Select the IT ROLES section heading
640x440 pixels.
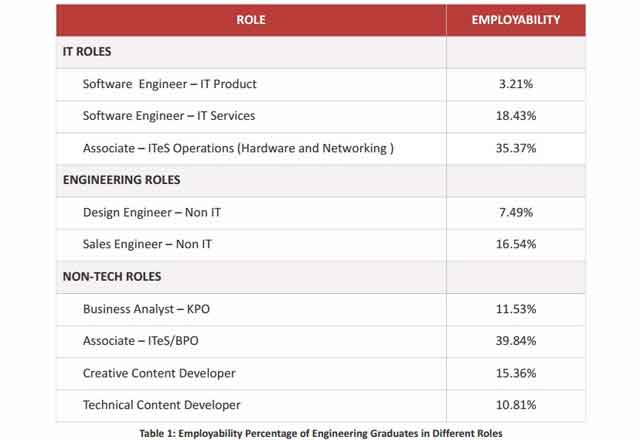pos(87,51)
